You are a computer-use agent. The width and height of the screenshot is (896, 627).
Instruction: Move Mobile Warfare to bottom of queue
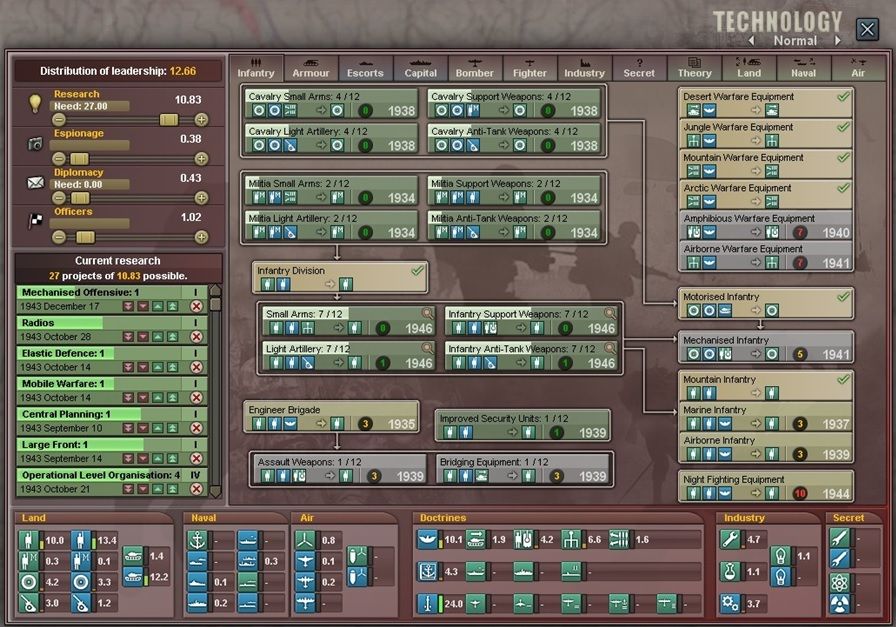129,398
